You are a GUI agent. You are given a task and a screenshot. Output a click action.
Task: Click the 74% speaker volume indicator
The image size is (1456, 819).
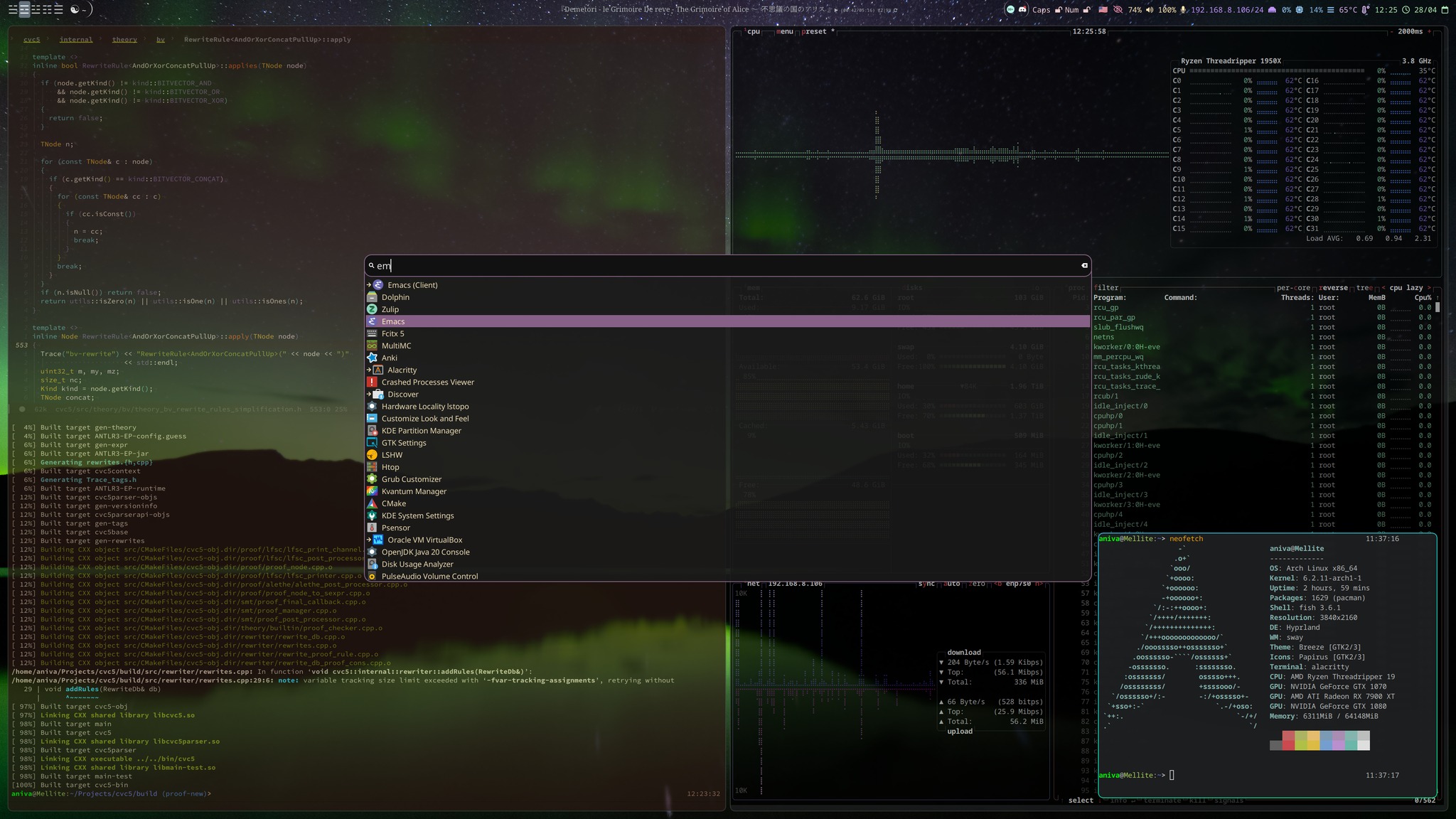point(1140,10)
